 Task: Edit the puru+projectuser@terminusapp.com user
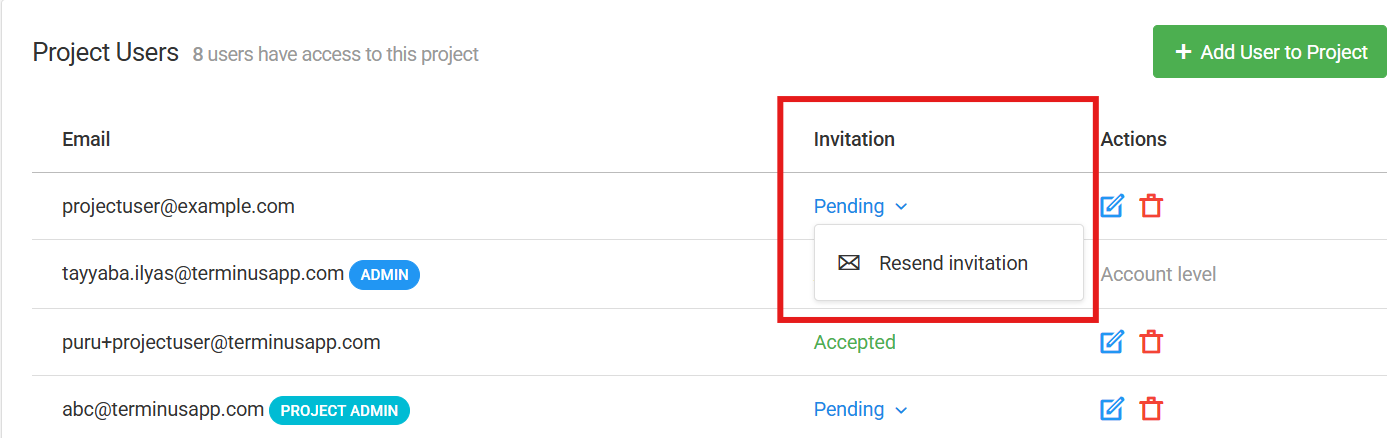point(1112,342)
